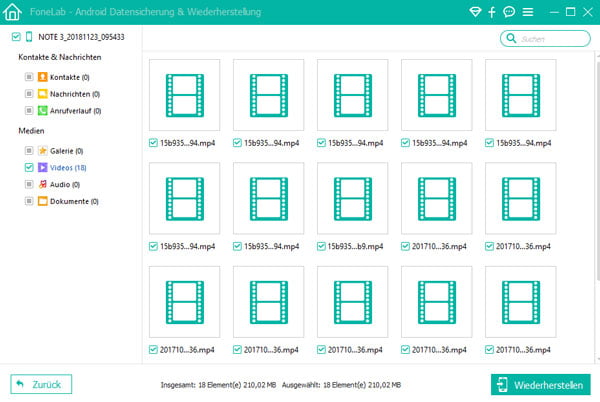The height and width of the screenshot is (402, 600).
Task: Select Videos (18) in the sidebar
Action: tap(68, 167)
